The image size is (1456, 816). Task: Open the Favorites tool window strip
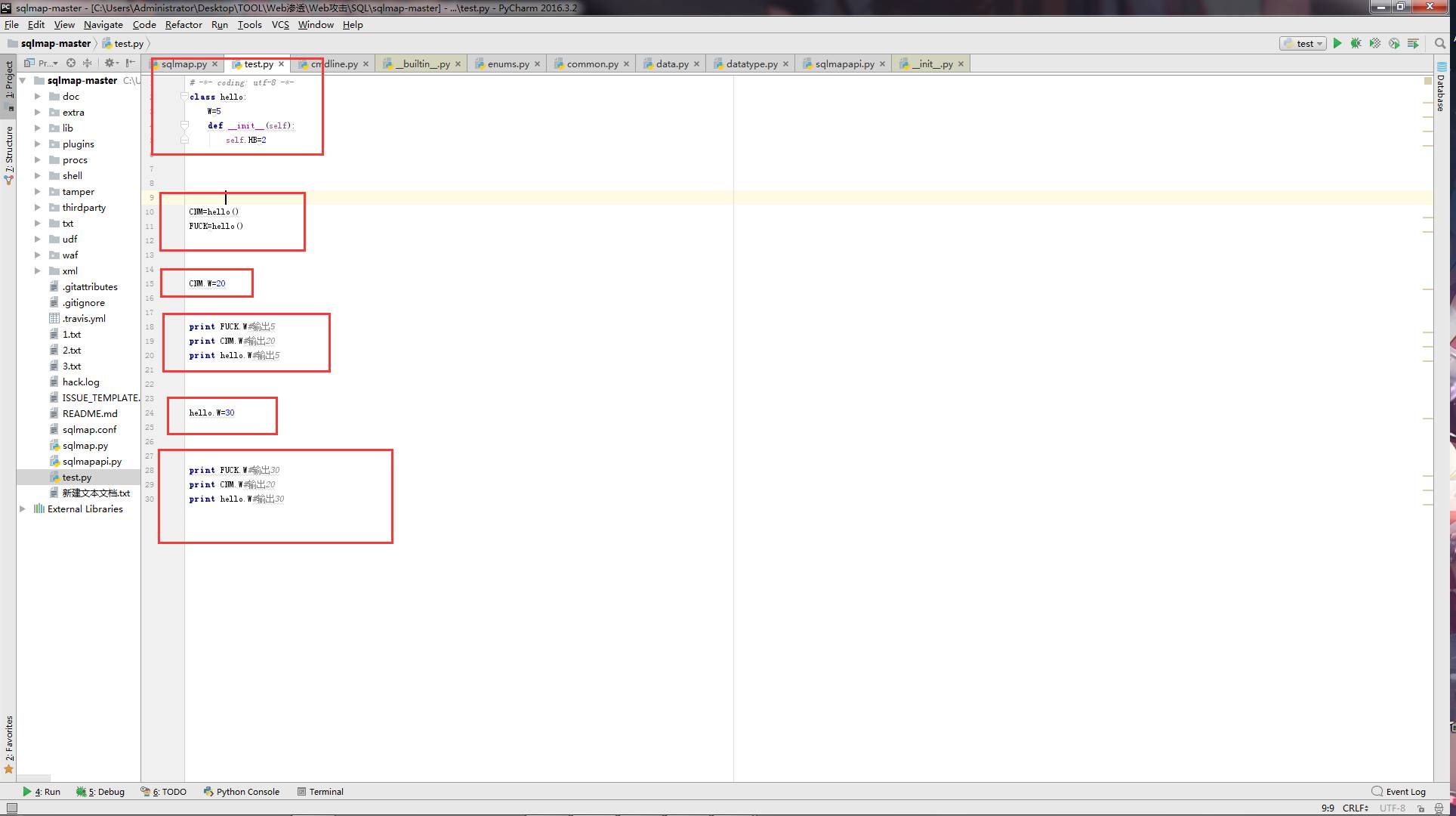click(x=8, y=744)
